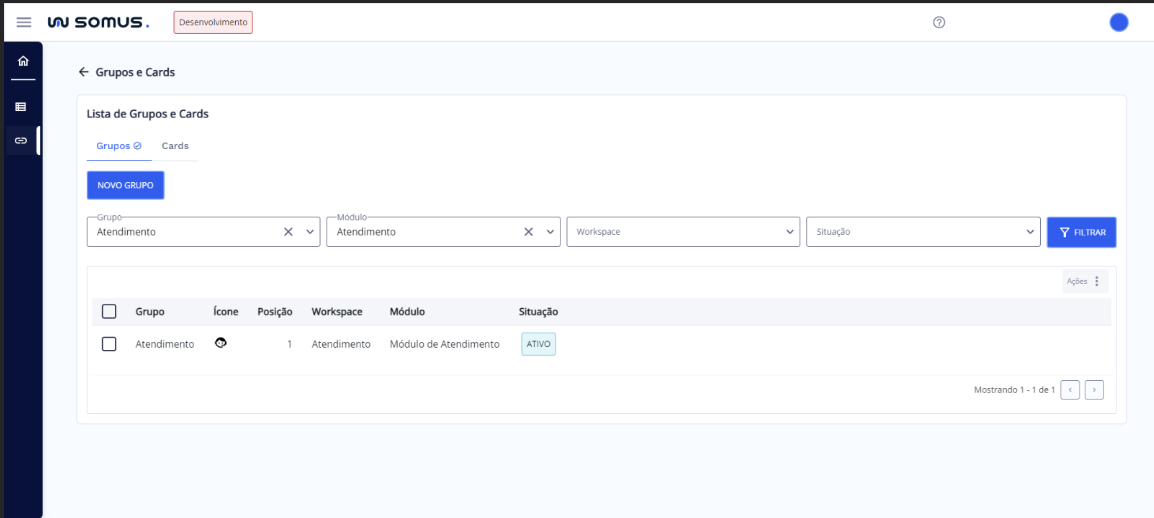1154x518 pixels.
Task: Click the Situação column header
Action: coord(539,311)
